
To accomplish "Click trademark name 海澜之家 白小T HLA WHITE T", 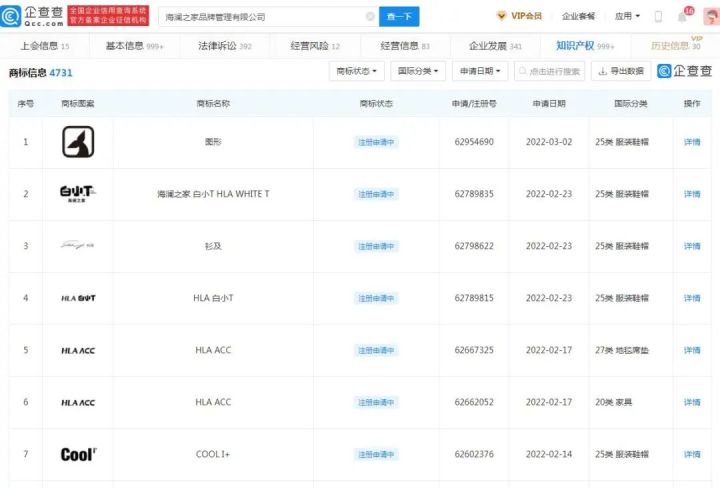I will click(x=213, y=194).
